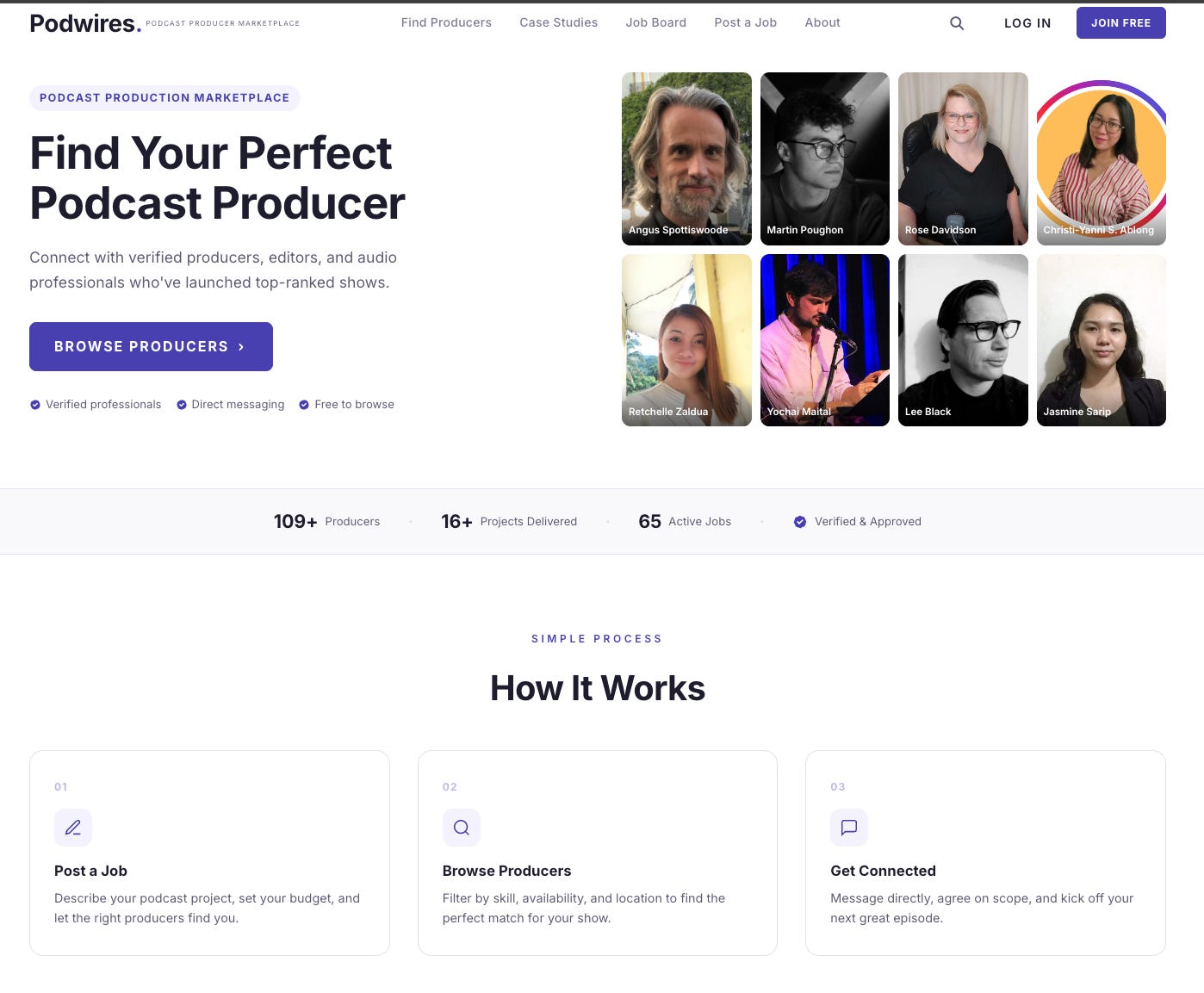Open the search magnifier icon in header
The height and width of the screenshot is (993, 1204).
coord(957,23)
